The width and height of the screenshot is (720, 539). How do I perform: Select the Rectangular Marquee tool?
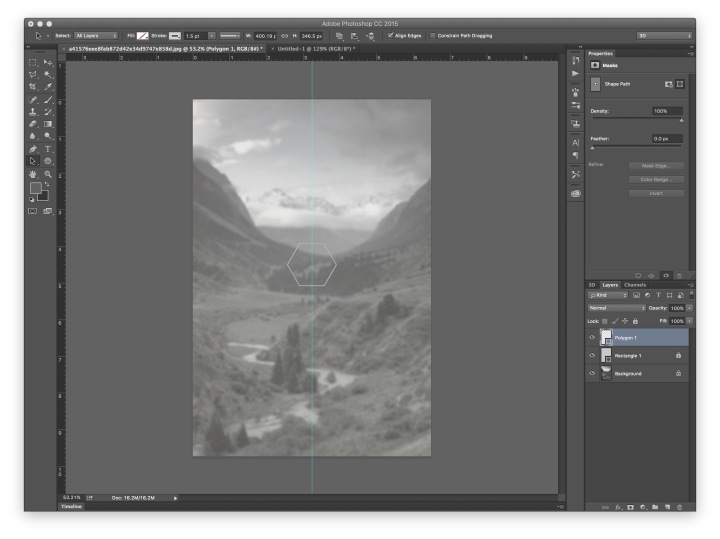pos(33,62)
